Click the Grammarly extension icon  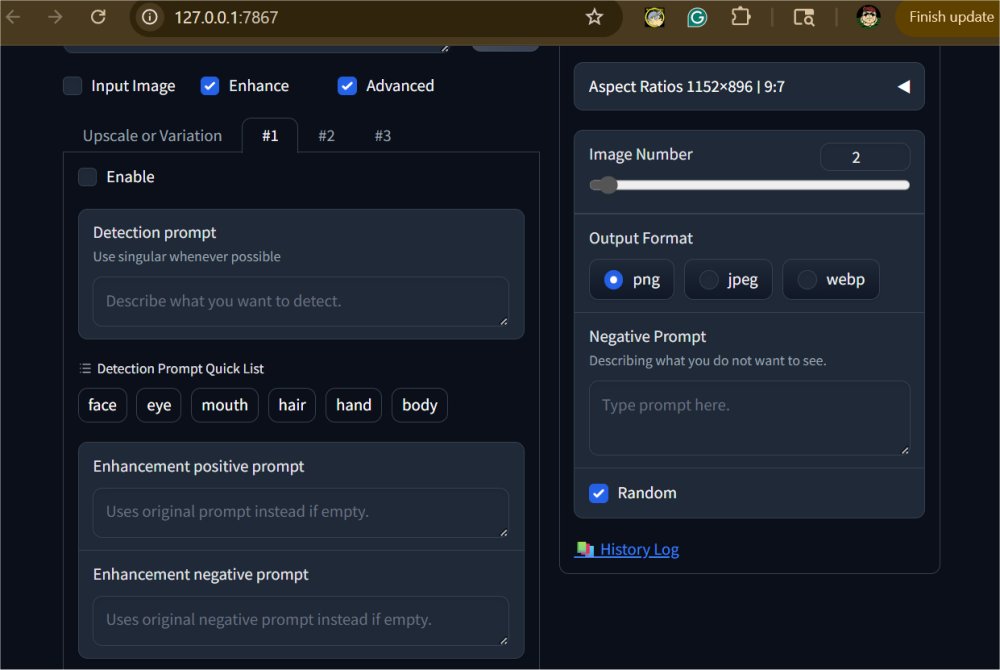point(697,17)
